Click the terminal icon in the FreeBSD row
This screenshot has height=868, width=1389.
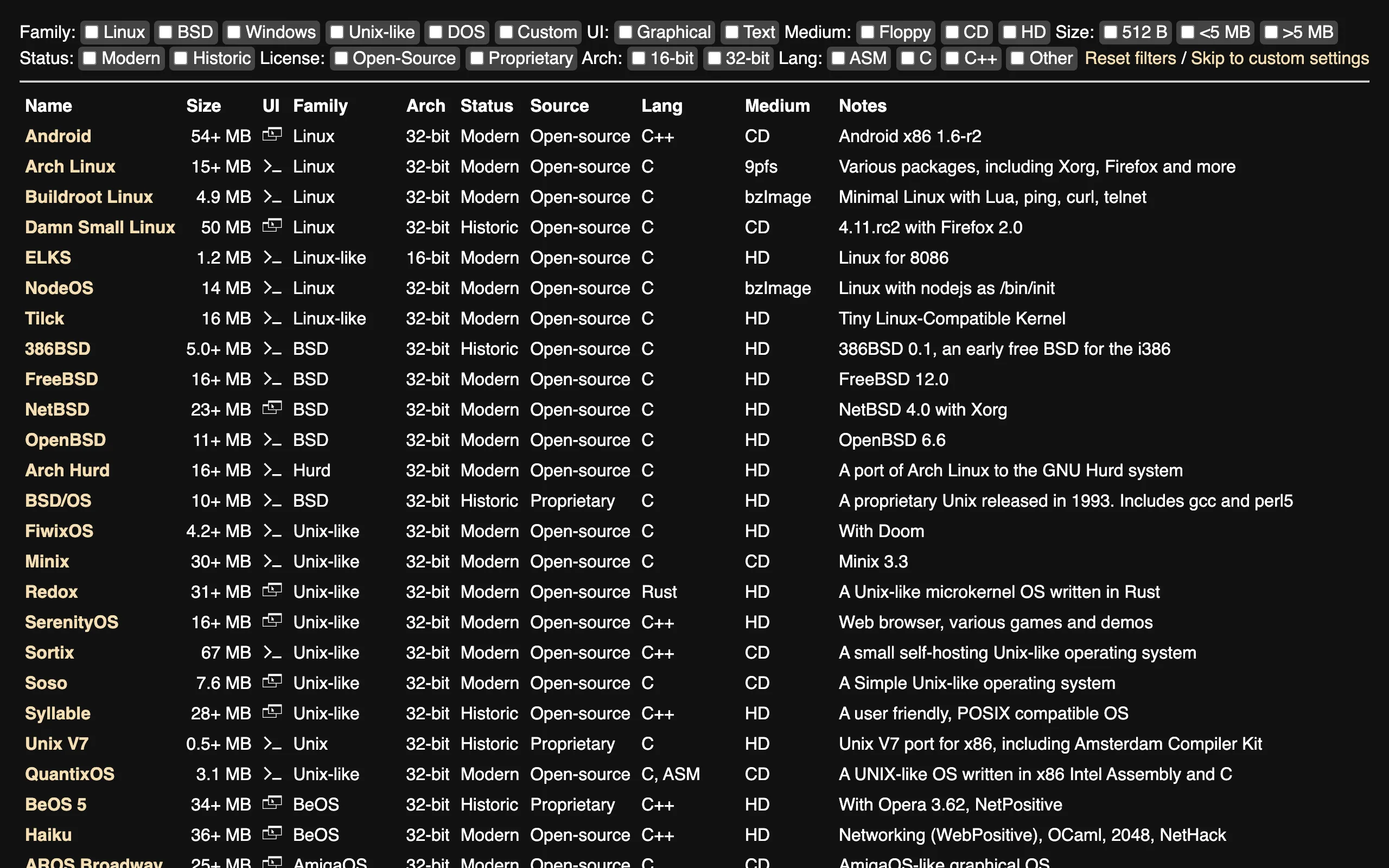[x=272, y=379]
